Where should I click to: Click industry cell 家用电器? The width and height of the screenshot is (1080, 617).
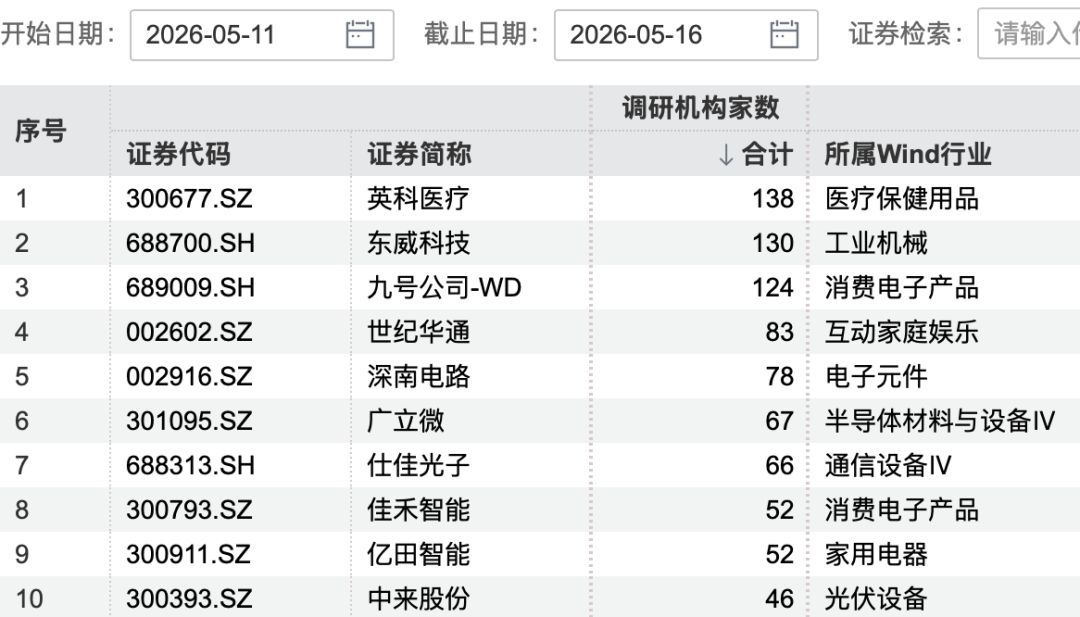tap(876, 554)
